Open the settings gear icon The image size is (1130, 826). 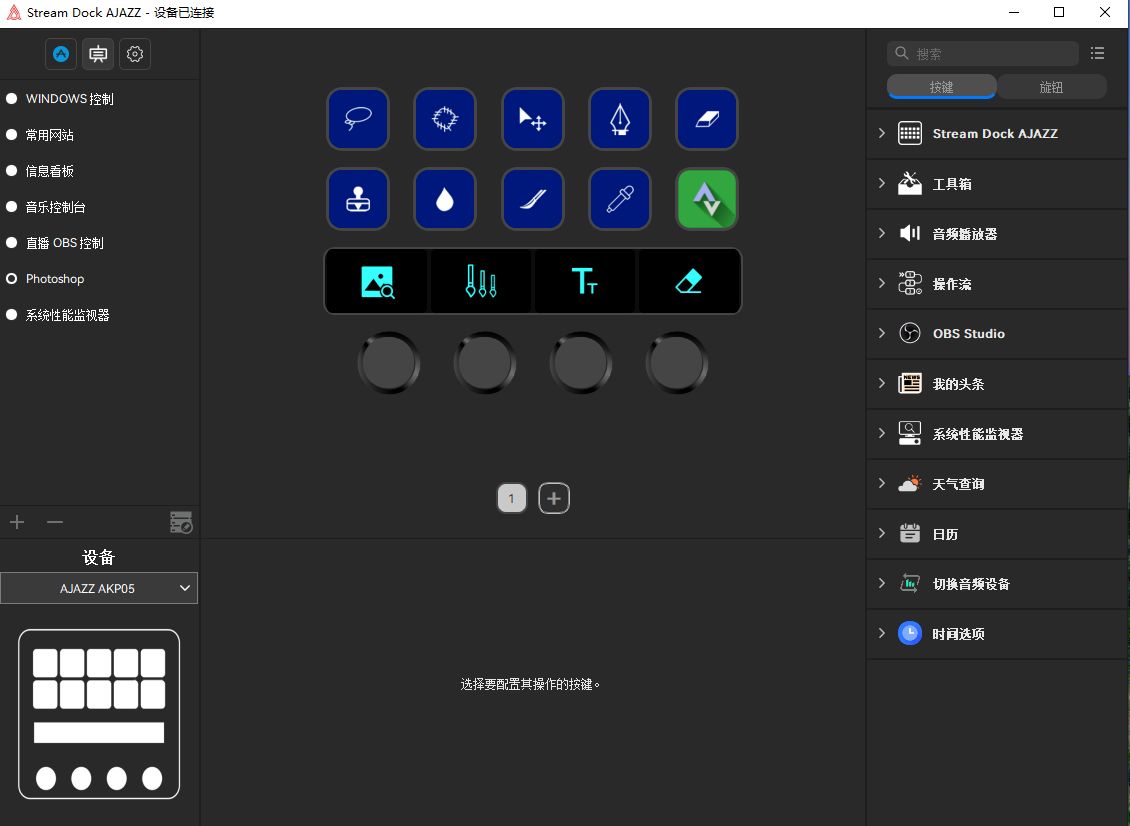(135, 54)
